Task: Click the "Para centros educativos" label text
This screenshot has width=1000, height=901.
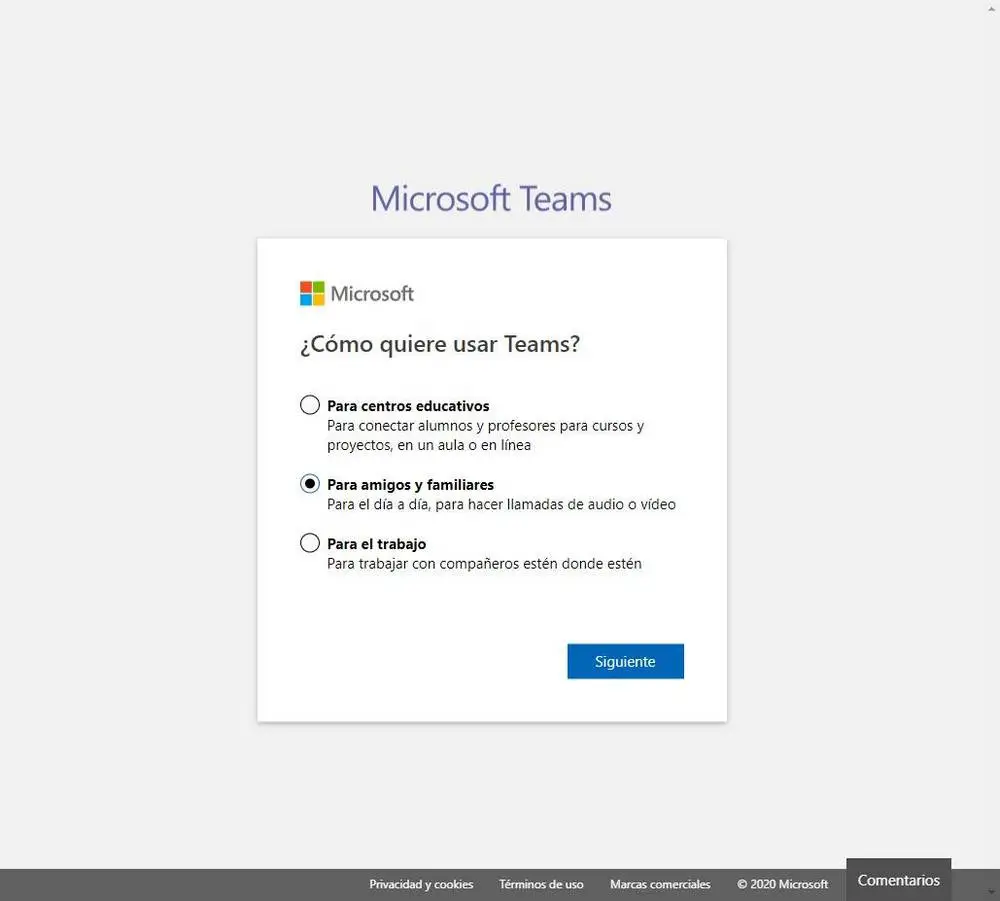Action: pos(408,406)
